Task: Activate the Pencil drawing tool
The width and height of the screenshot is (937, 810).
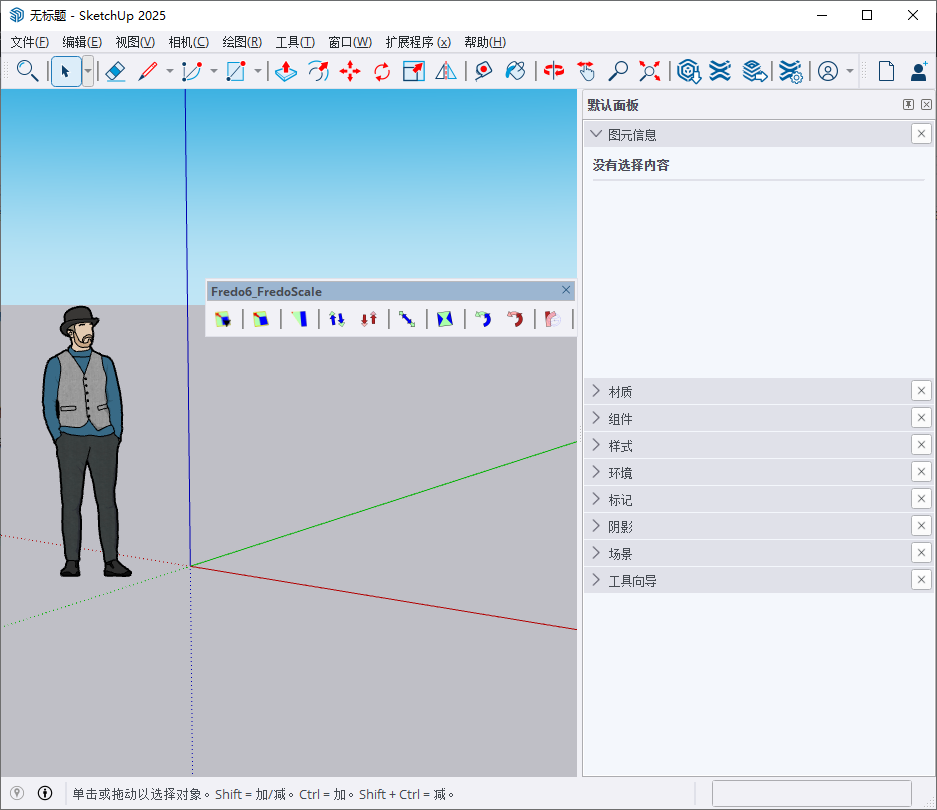Action: (149, 71)
